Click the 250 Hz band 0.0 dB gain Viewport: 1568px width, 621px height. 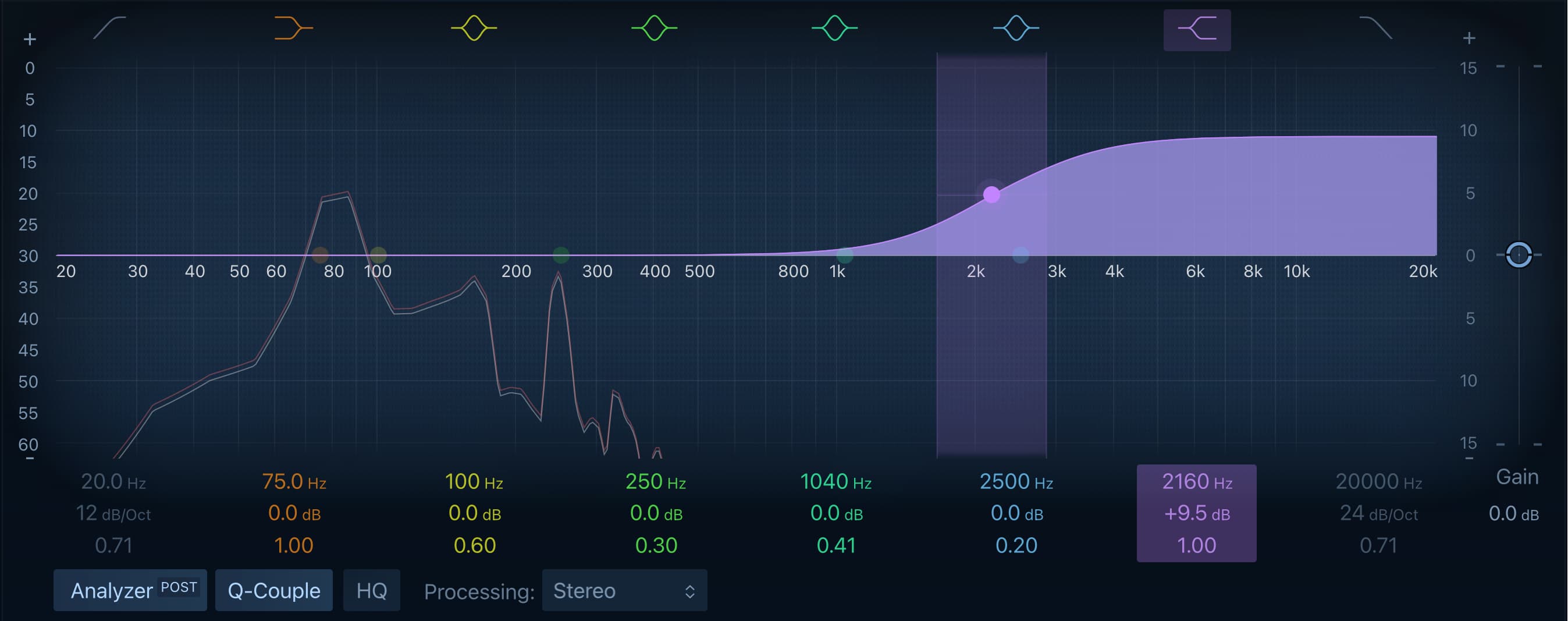point(656,514)
